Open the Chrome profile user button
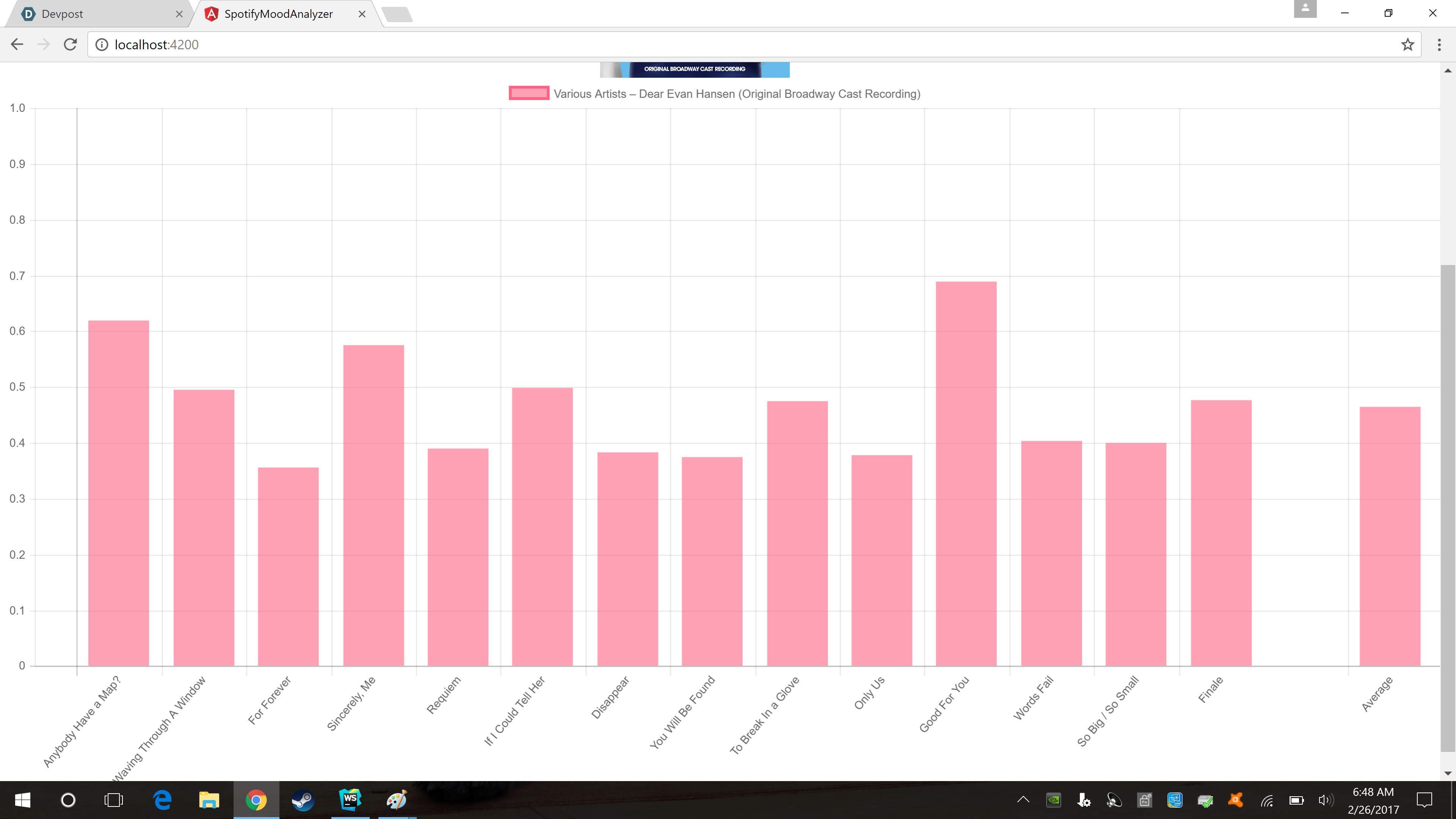 tap(1305, 8)
